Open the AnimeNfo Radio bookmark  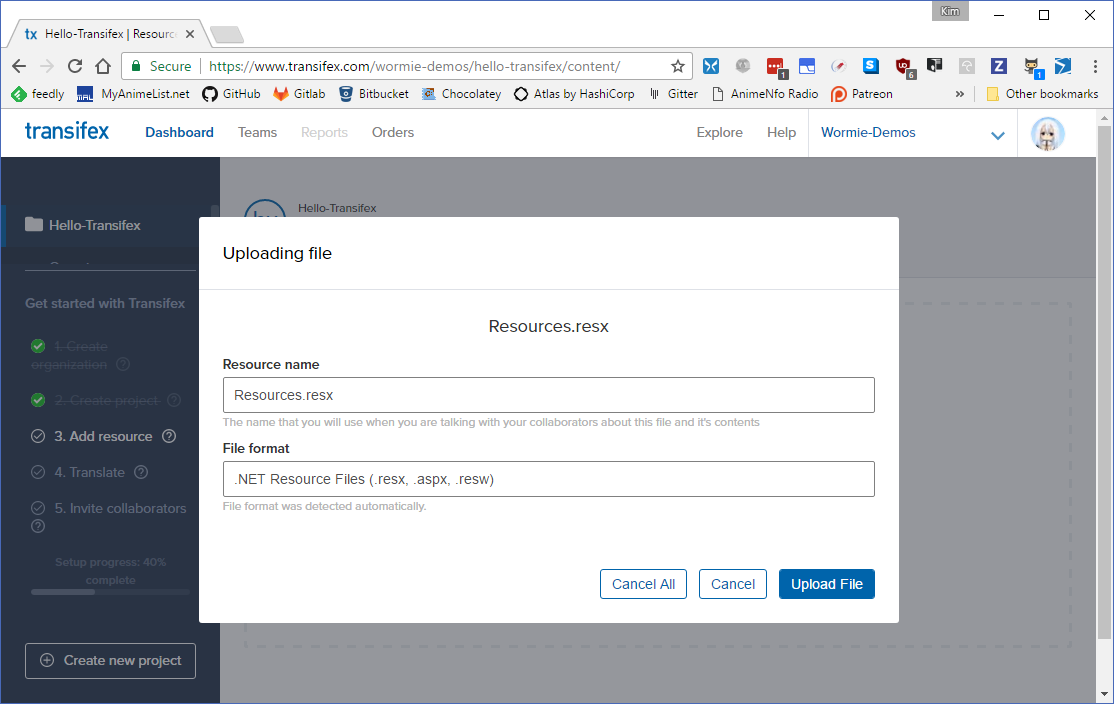click(x=764, y=94)
